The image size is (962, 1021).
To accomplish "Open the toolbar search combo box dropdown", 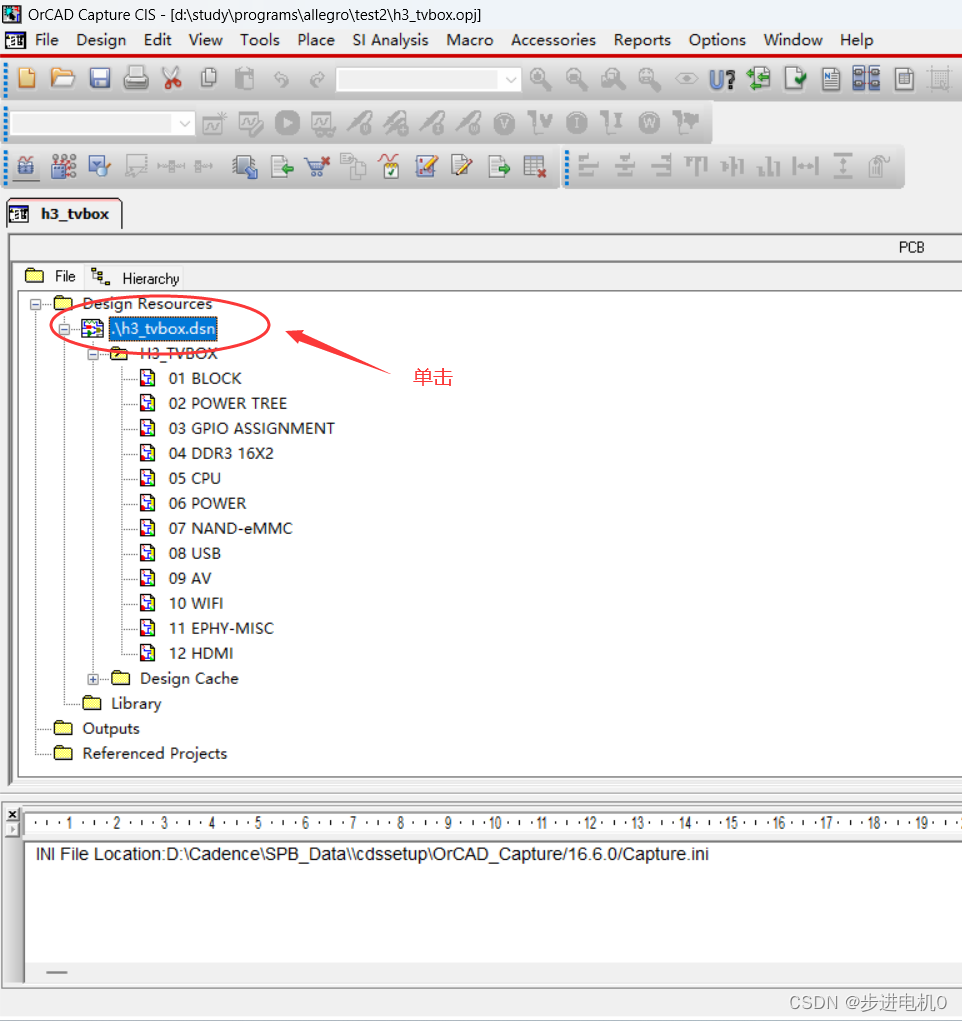I will (511, 80).
